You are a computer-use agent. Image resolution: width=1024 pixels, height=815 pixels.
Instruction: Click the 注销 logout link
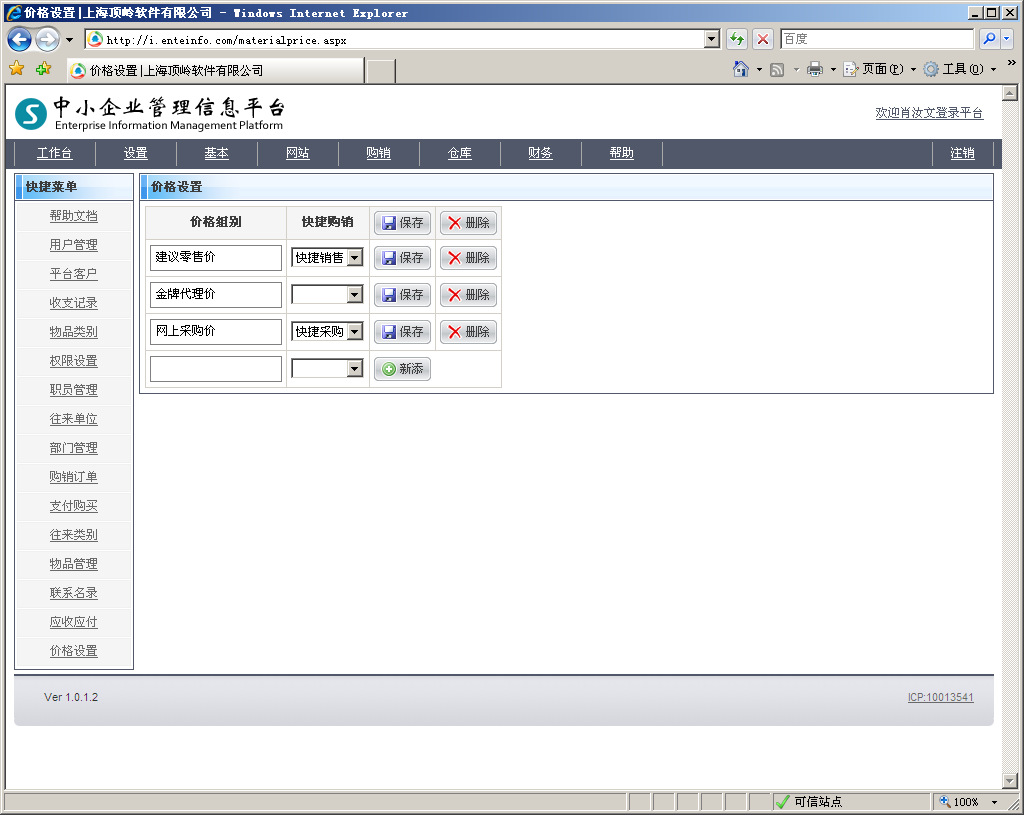(962, 153)
